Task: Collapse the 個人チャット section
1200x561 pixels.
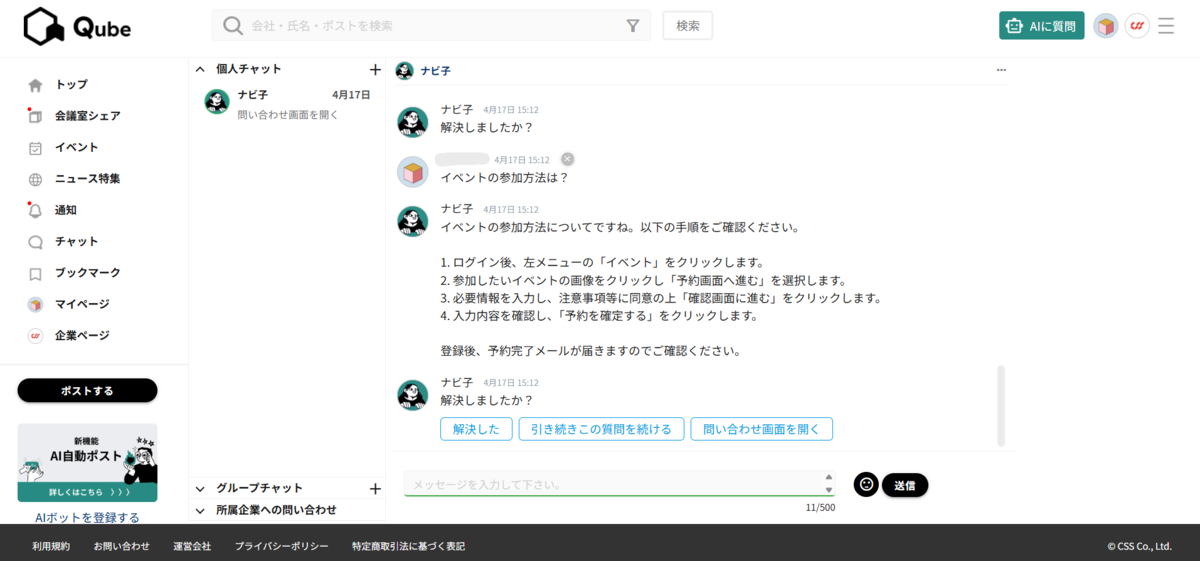Action: (200, 69)
